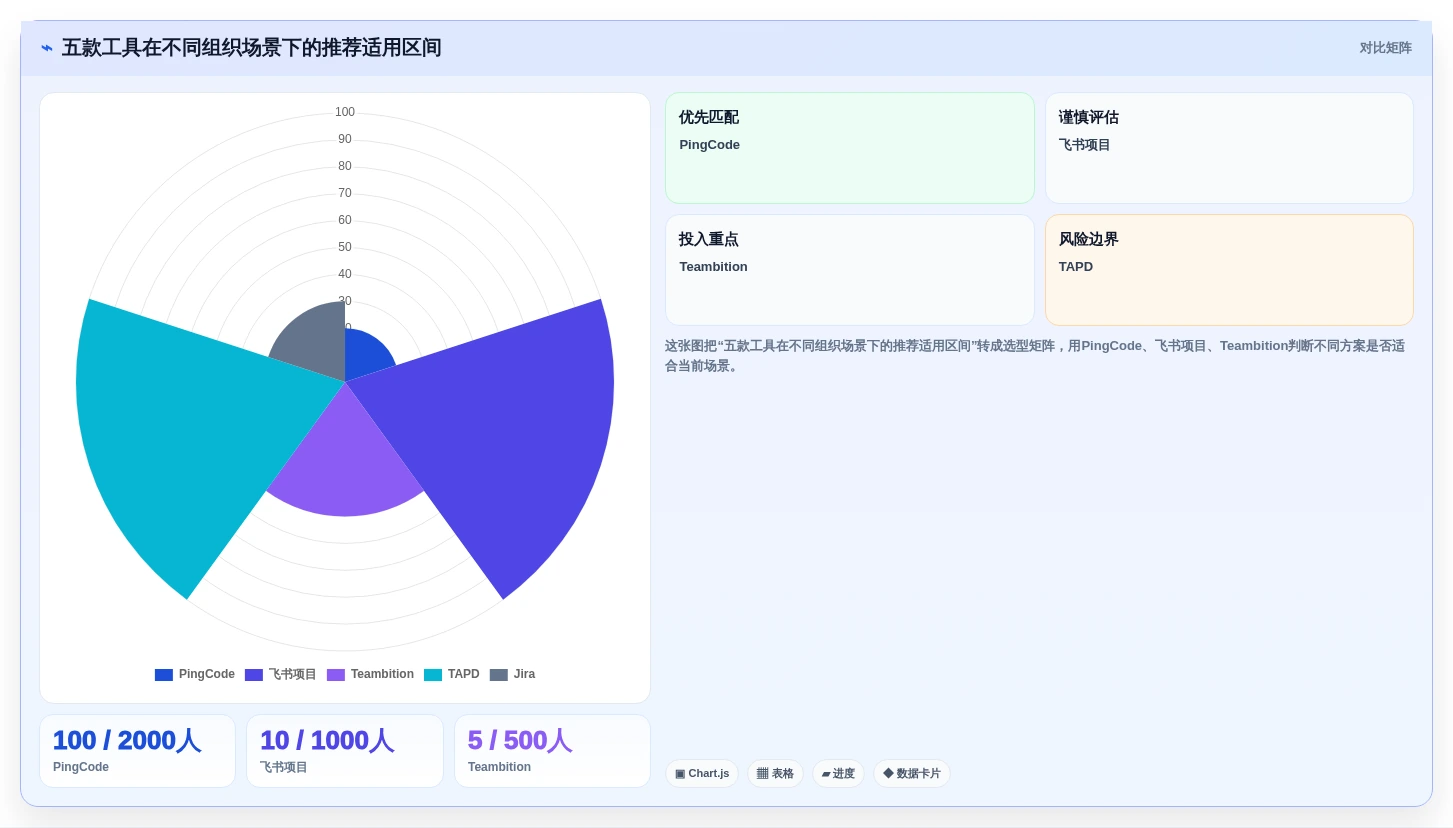1453x828 pixels.
Task: Toggle TAPD legend entry
Action: 452,675
